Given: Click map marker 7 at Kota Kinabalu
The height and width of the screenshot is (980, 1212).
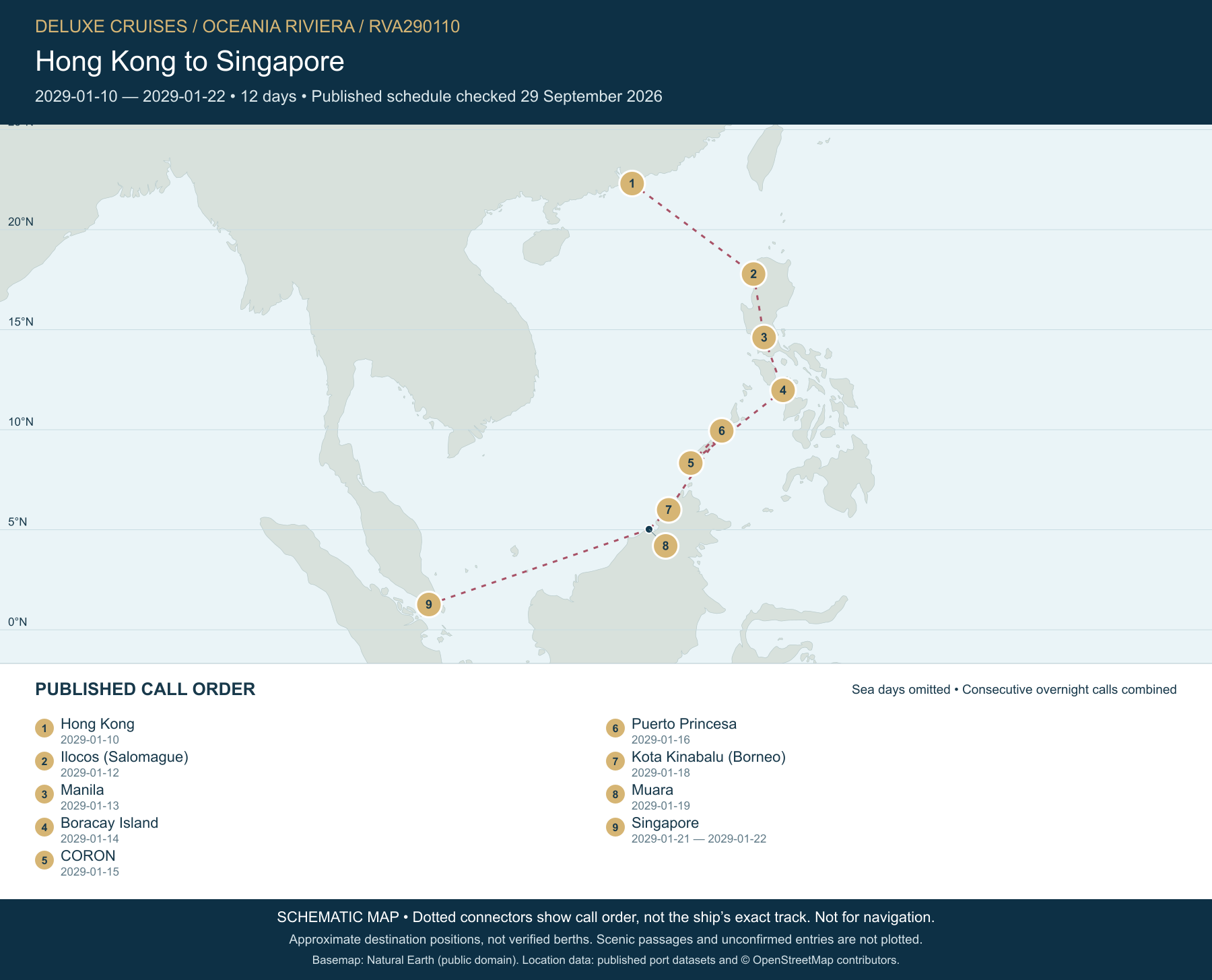Looking at the screenshot, I should [x=668, y=510].
